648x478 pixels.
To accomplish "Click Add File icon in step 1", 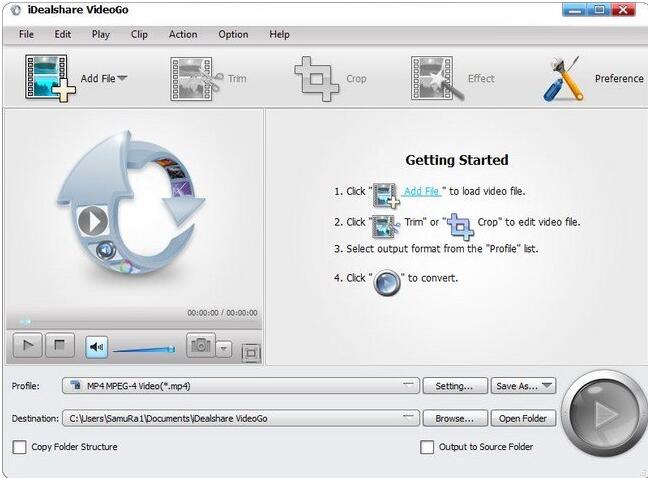I will 386,195.
